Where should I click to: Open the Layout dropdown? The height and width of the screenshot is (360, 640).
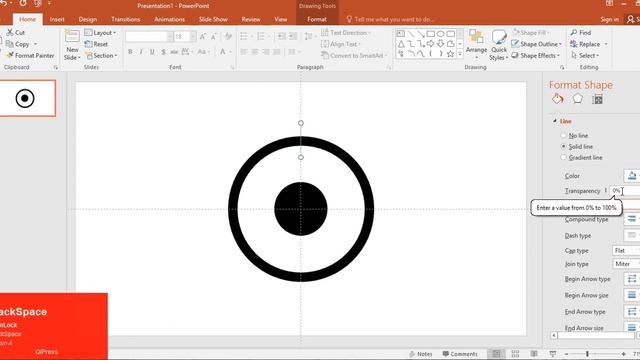tap(100, 32)
